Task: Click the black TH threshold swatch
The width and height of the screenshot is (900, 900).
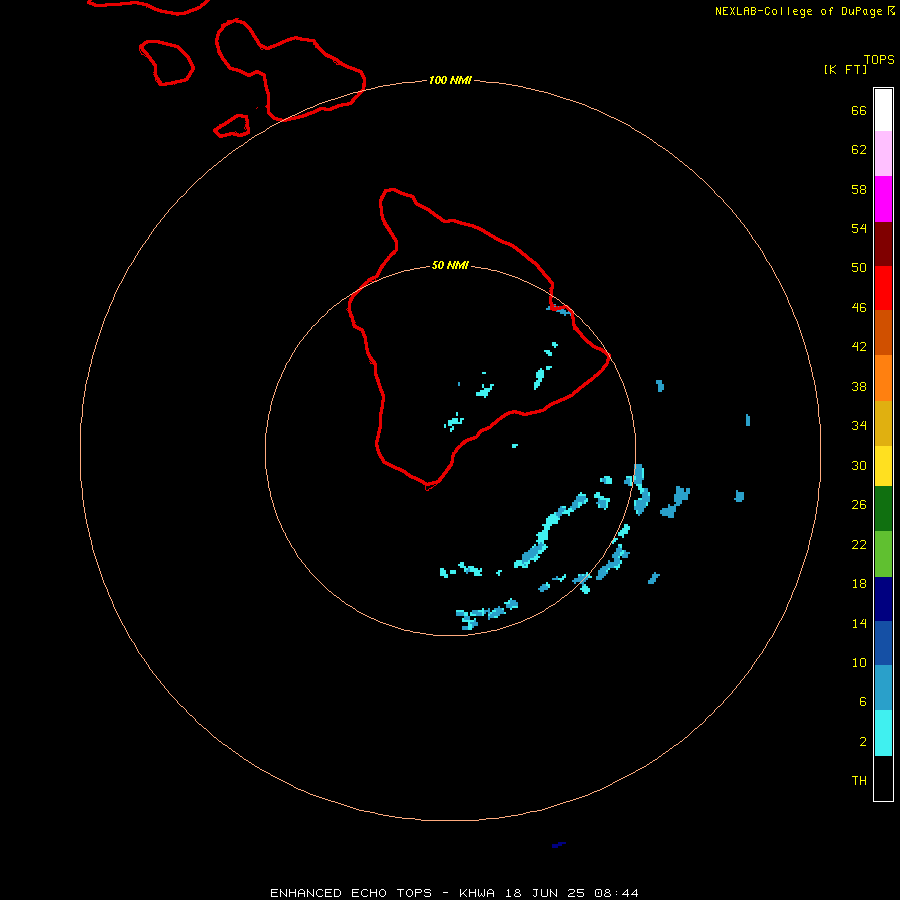Action: 883,778
